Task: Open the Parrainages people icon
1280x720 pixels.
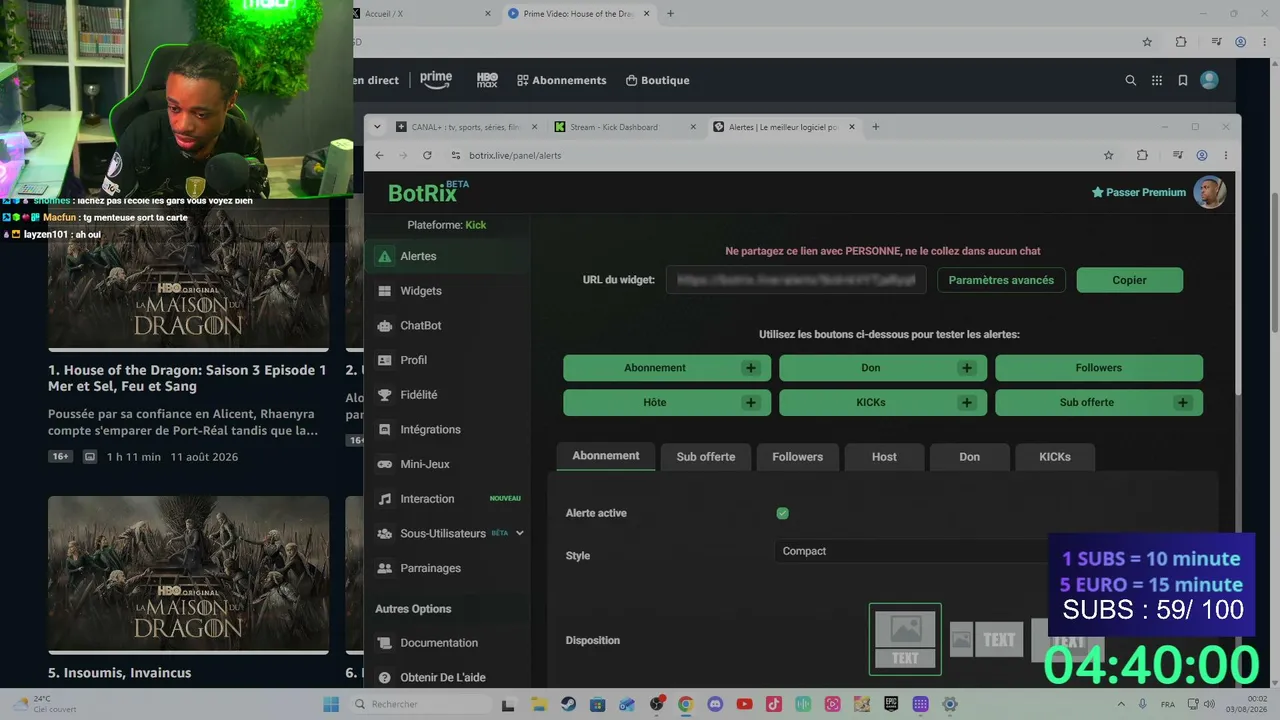Action: tap(384, 568)
